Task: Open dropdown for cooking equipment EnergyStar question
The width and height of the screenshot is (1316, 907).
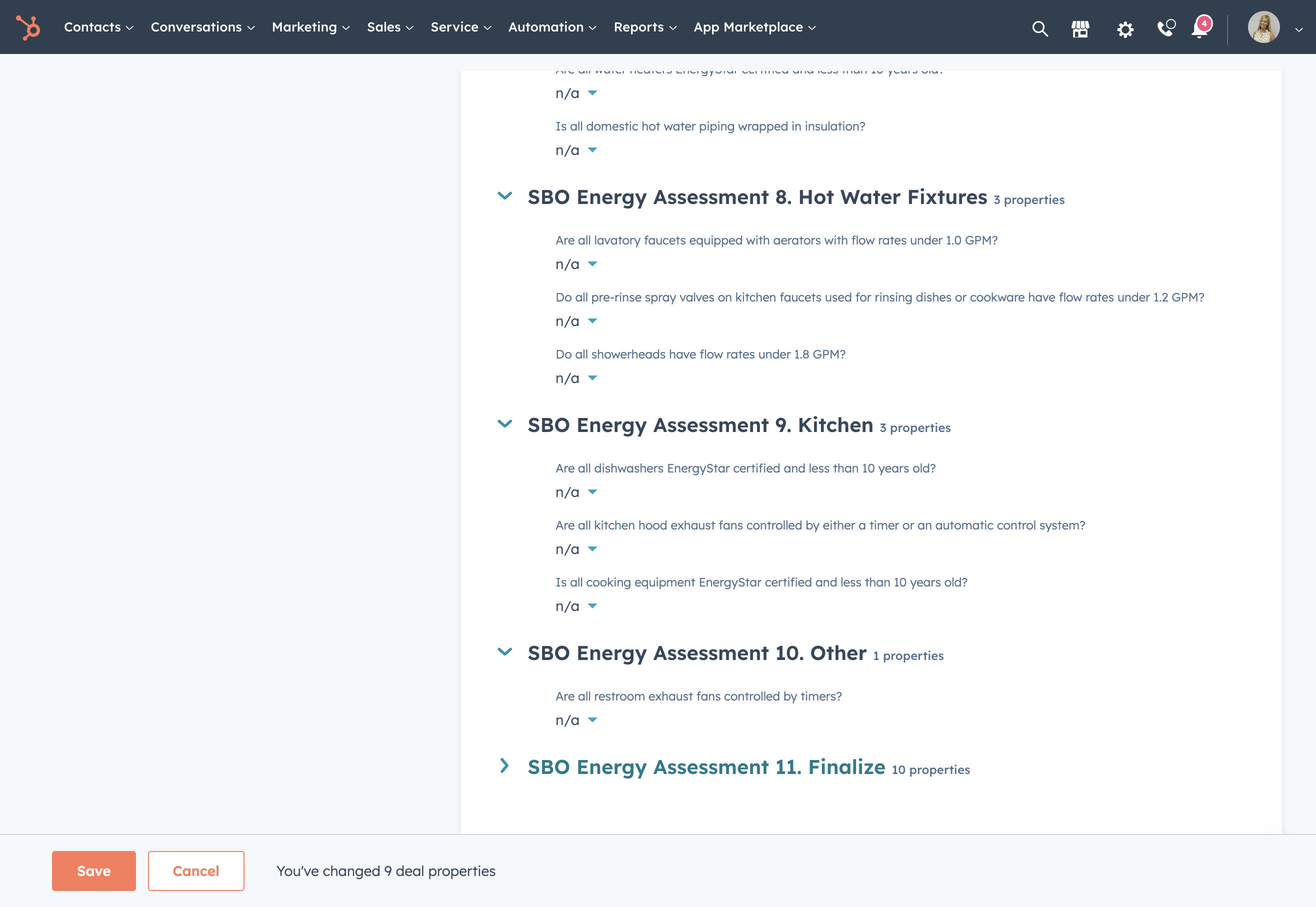Action: pos(576,606)
